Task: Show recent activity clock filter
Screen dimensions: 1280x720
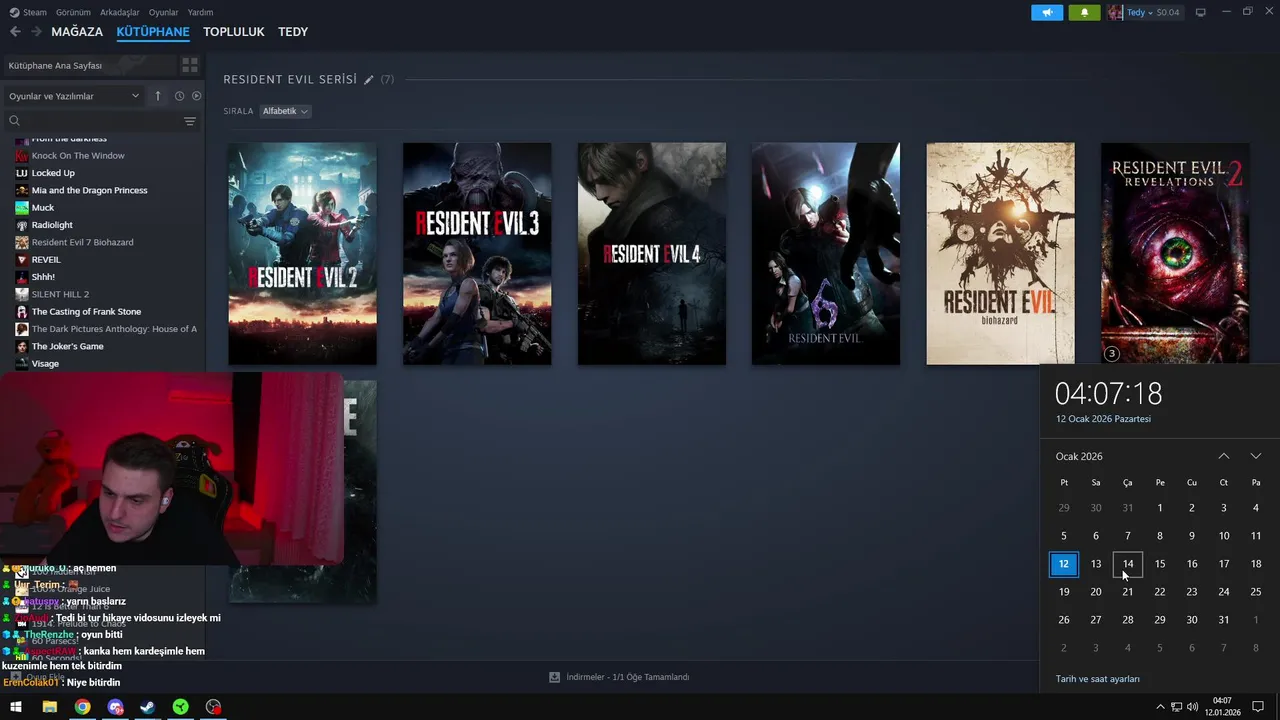Action: click(x=179, y=96)
